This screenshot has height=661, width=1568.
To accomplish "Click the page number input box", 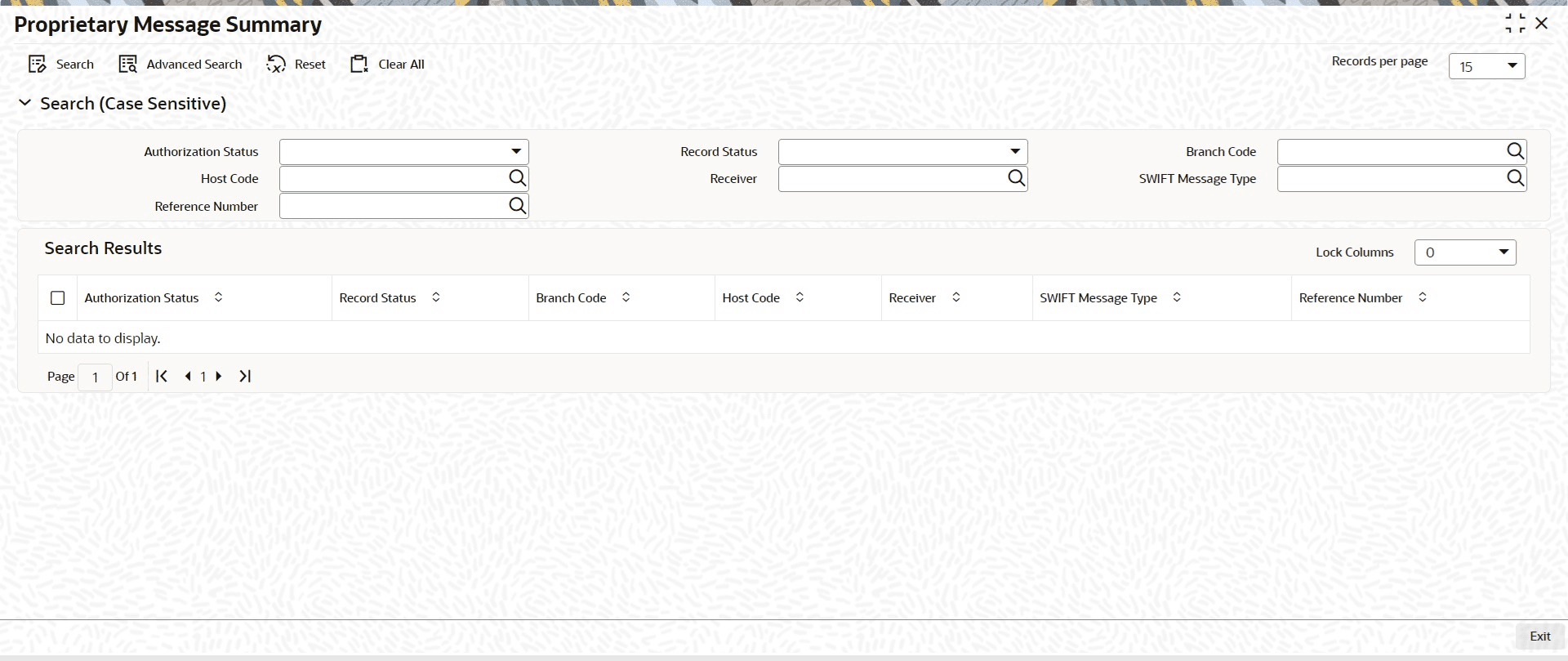I will (x=95, y=377).
